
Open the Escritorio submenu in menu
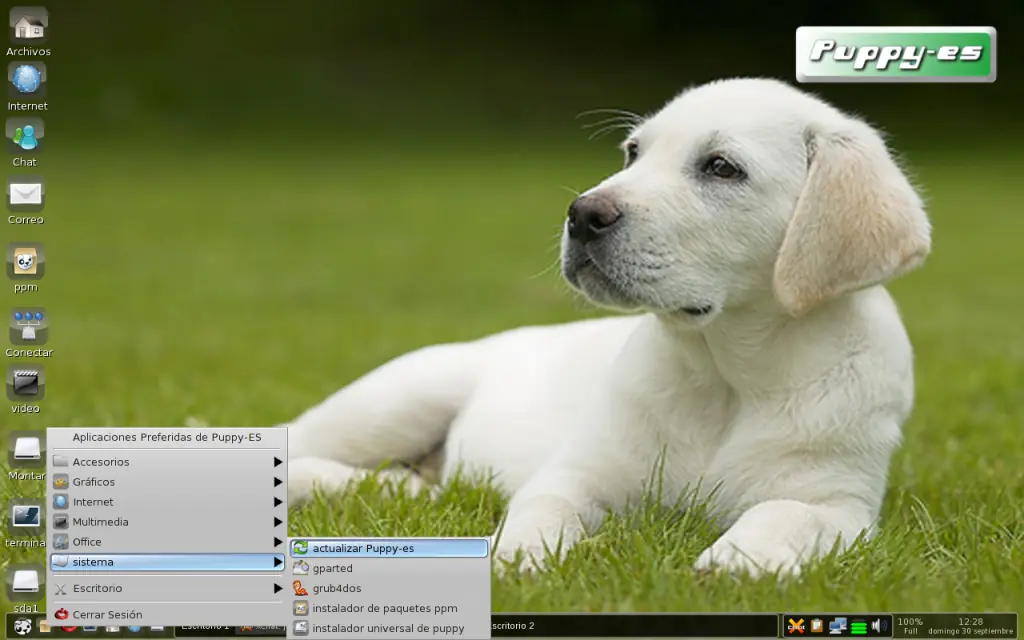[168, 588]
